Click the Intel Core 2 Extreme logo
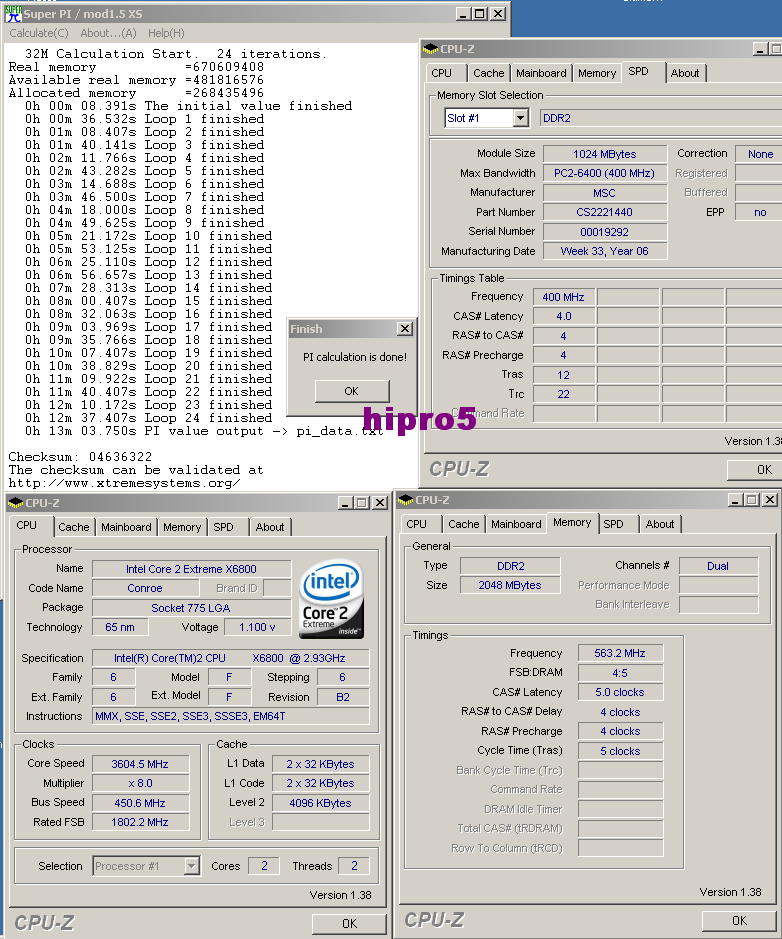The height and width of the screenshot is (939, 782). [331, 599]
